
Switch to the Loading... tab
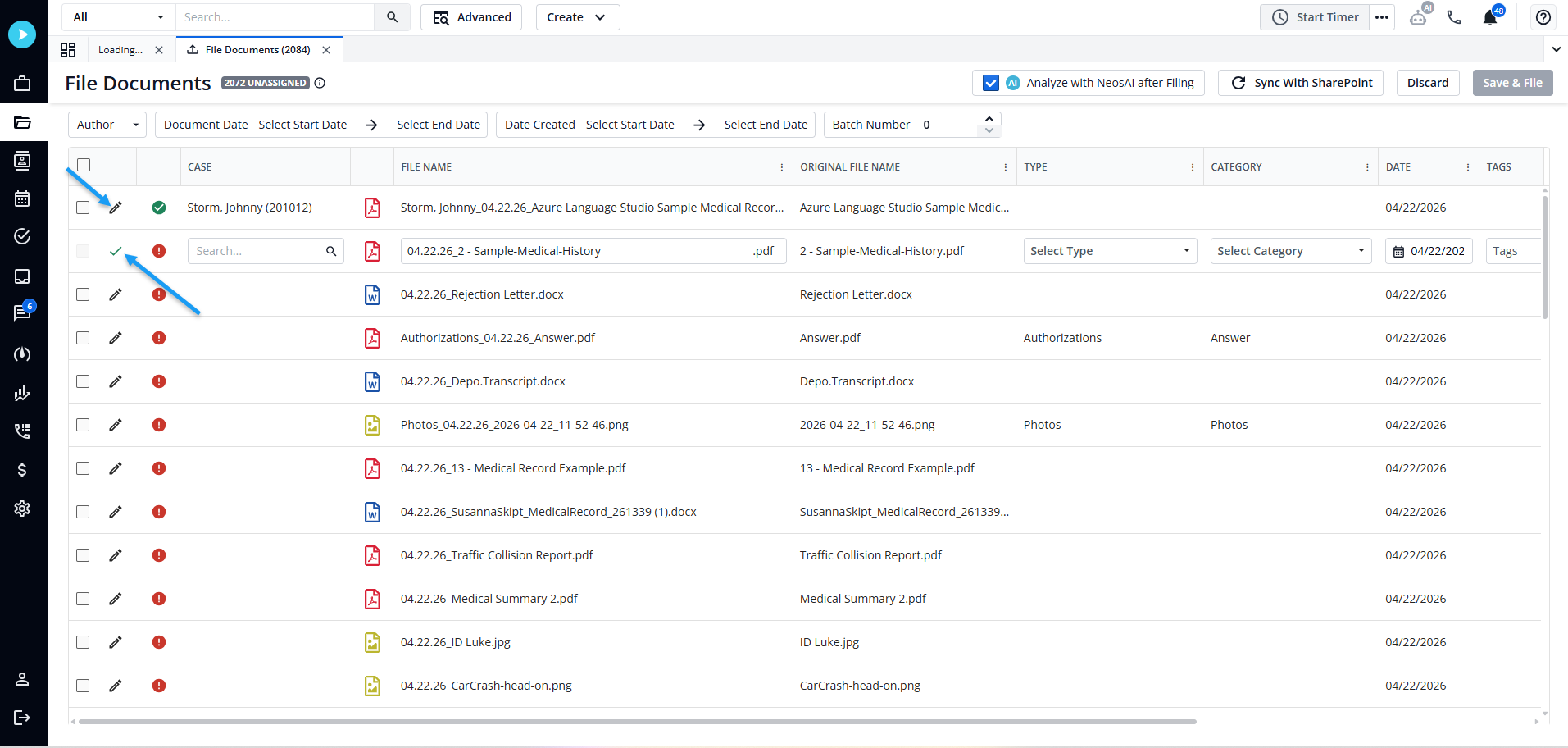tap(120, 50)
